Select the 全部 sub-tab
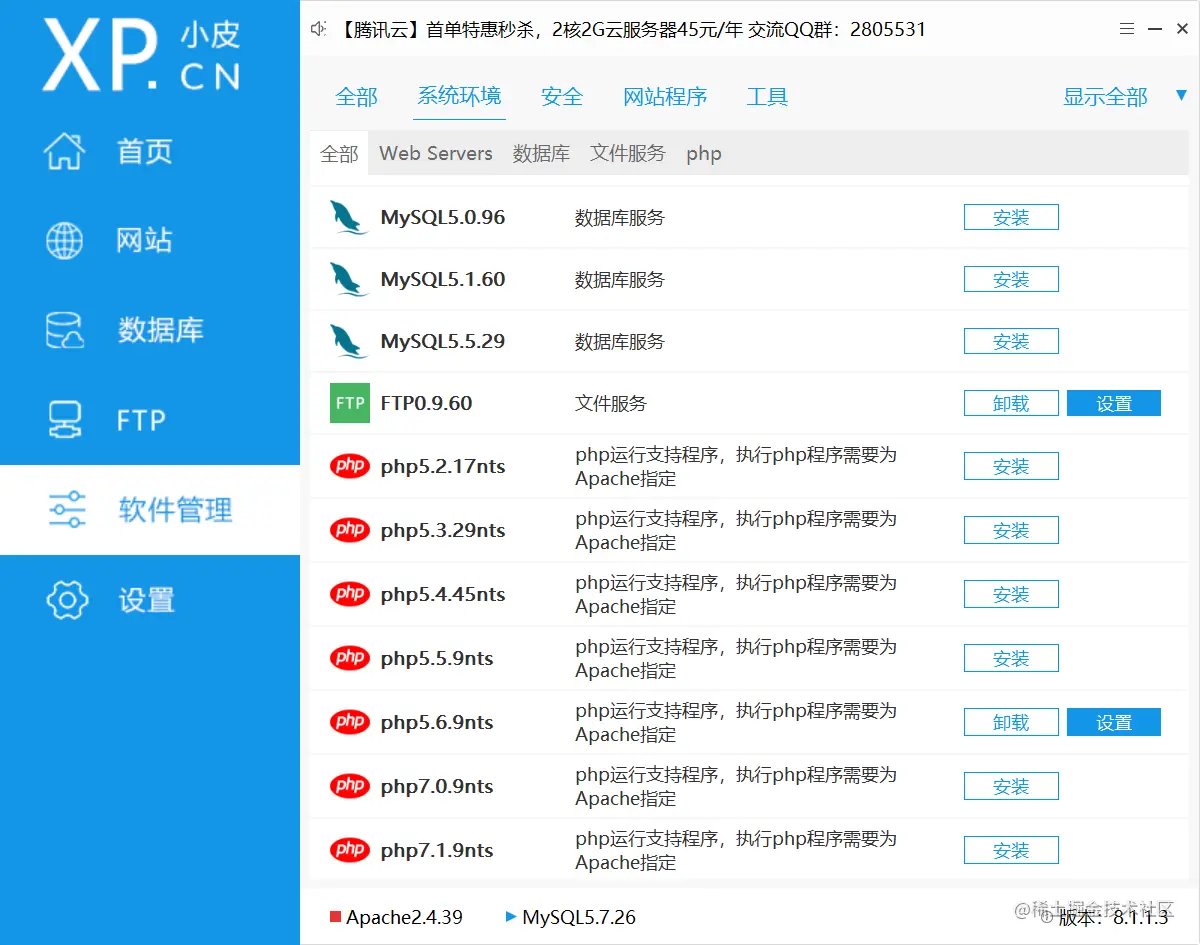Image resolution: width=1200 pixels, height=945 pixels. click(339, 154)
